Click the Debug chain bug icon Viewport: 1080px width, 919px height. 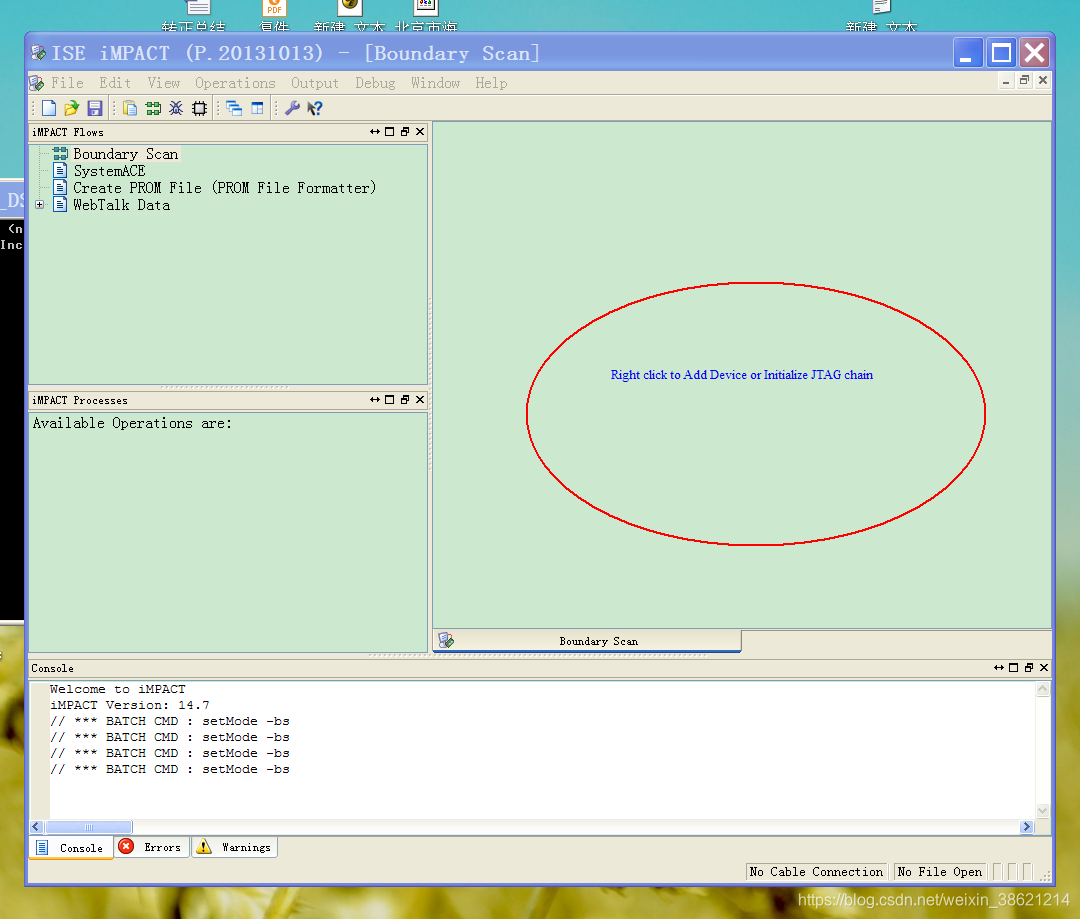(x=176, y=108)
